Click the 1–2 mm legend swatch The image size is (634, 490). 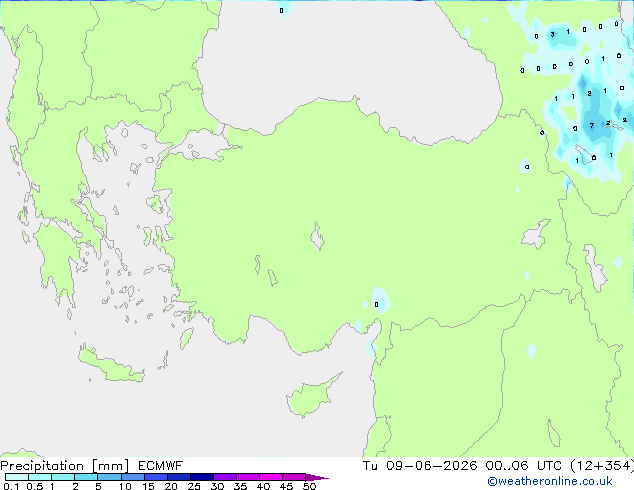click(63, 477)
